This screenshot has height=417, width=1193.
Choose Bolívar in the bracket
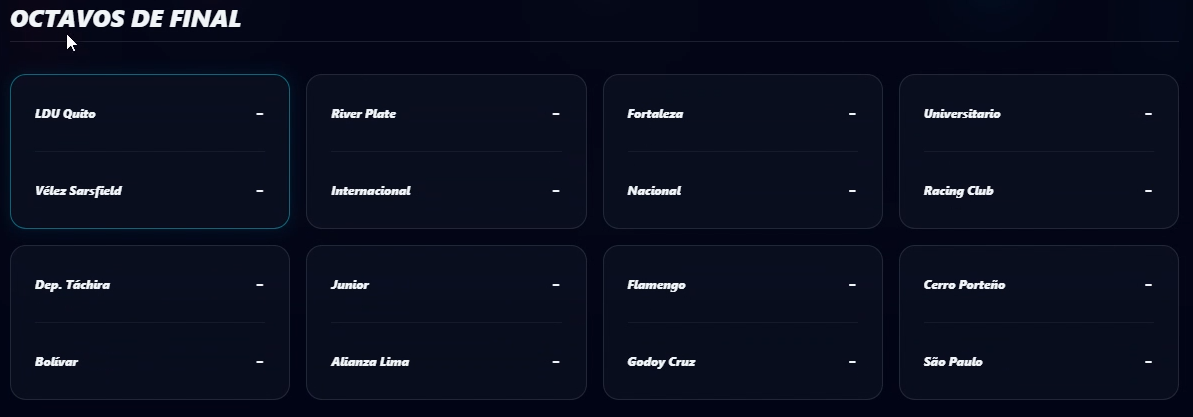[56, 362]
